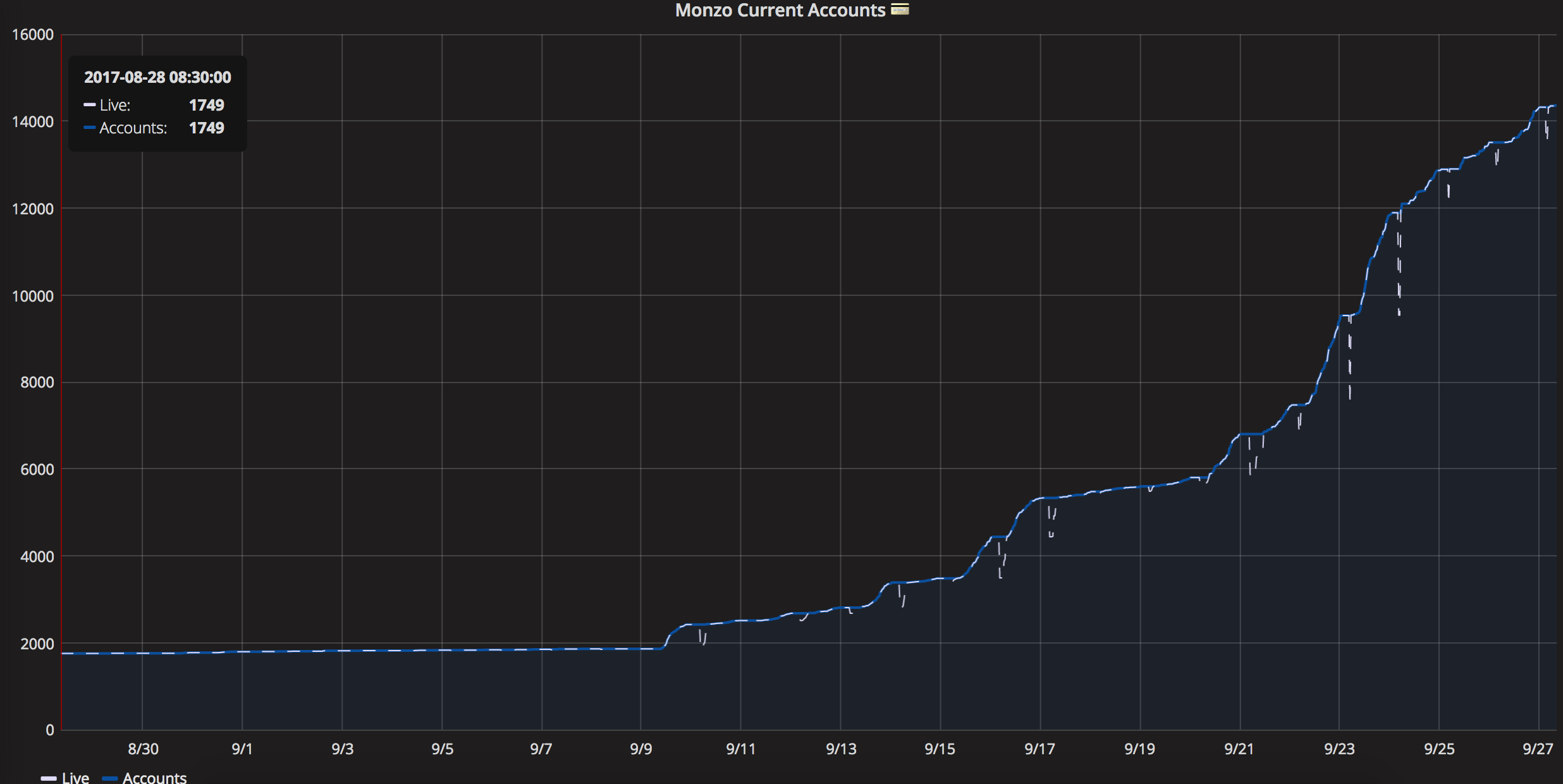Click y-axis label 2000
Screen dimensions: 1563x784
point(37,644)
